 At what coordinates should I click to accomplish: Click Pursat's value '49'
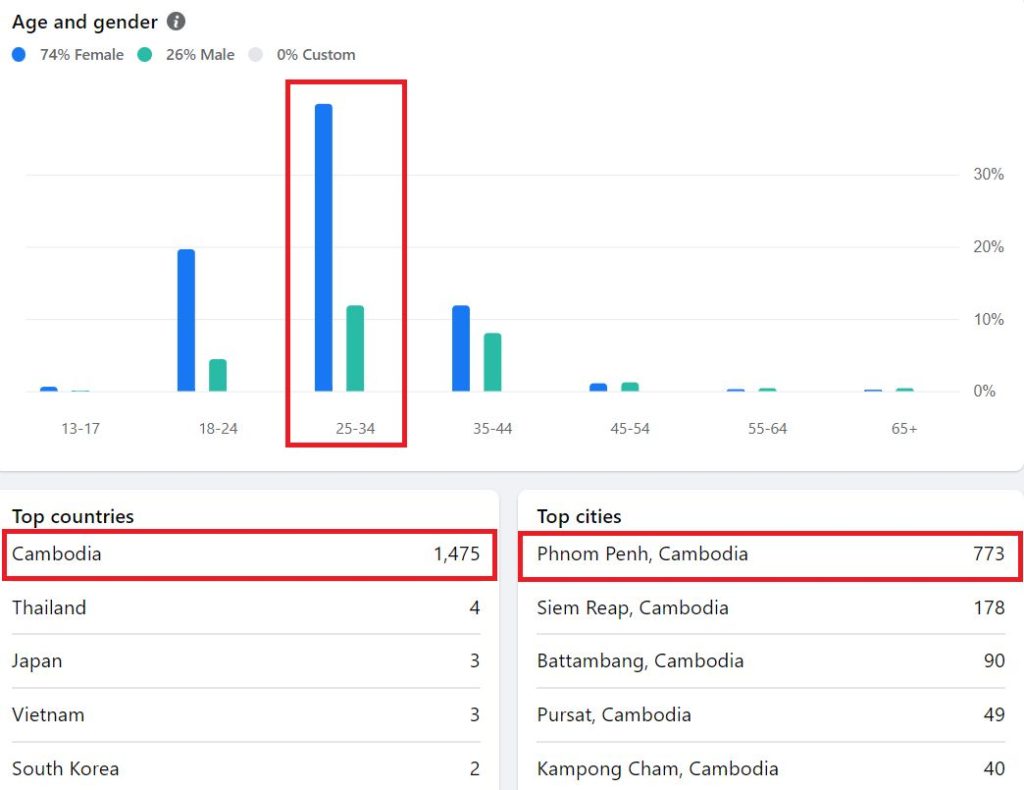click(x=995, y=714)
